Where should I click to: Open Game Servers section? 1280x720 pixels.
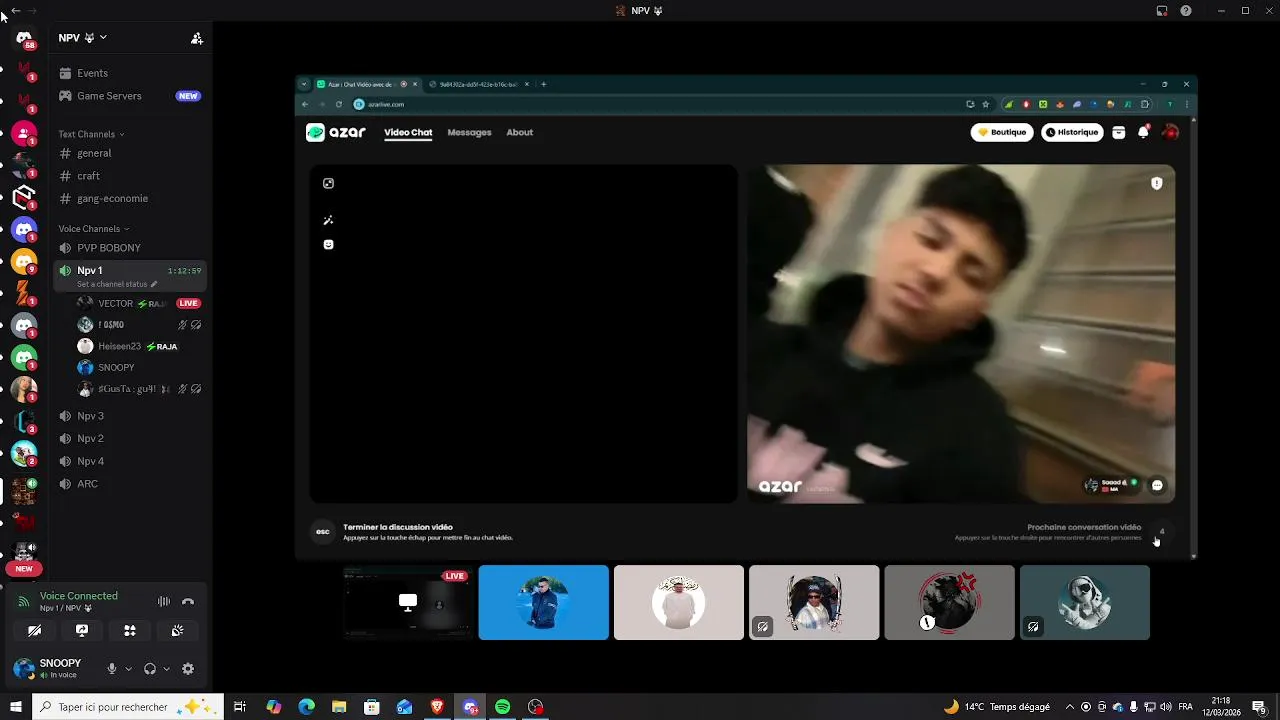(130, 96)
